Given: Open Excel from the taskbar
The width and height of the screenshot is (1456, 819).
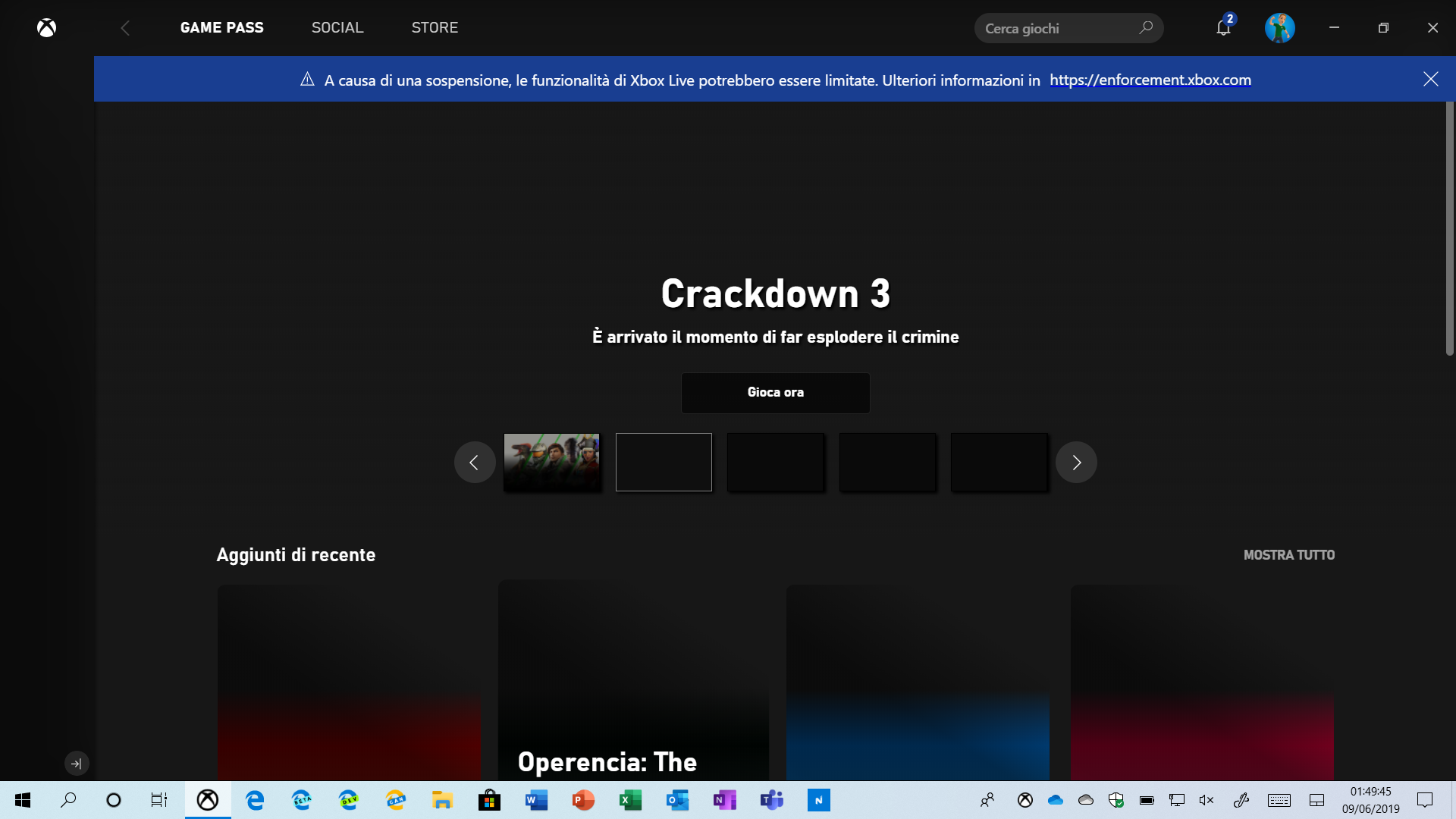Looking at the screenshot, I should 631,800.
